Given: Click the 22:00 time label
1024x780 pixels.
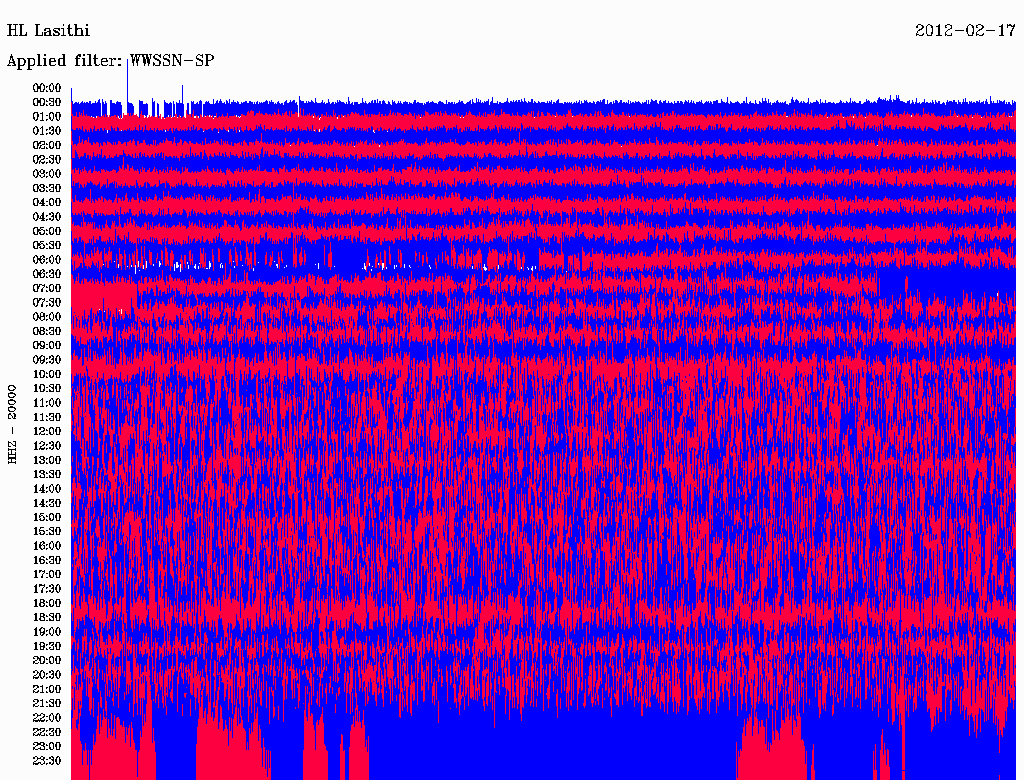Looking at the screenshot, I should (x=47, y=717).
